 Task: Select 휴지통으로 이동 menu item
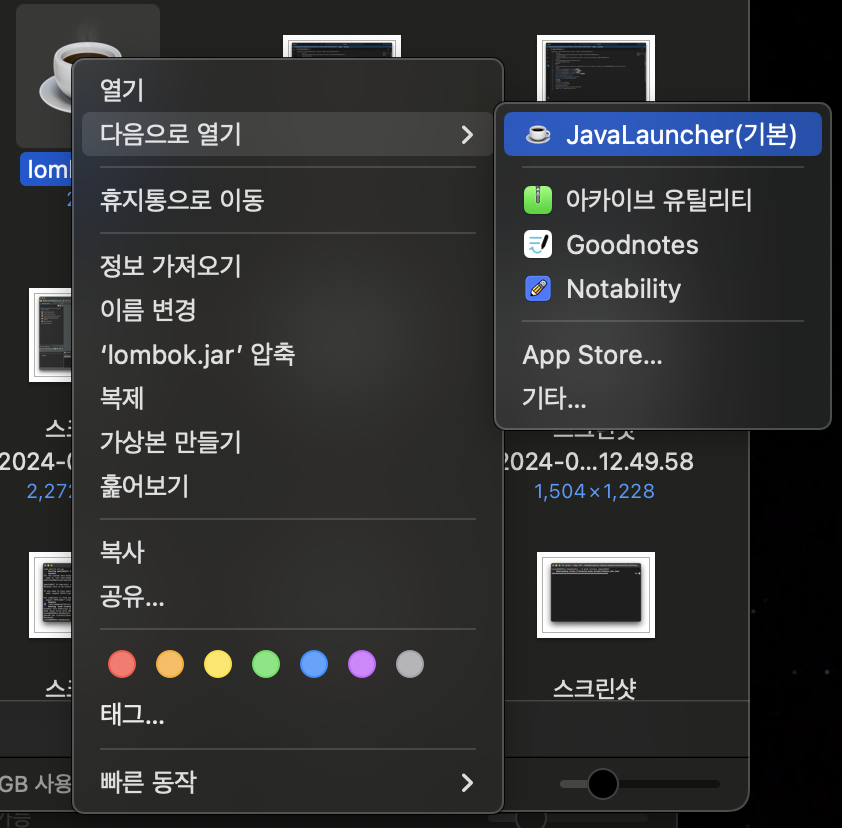pyautogui.click(x=287, y=200)
